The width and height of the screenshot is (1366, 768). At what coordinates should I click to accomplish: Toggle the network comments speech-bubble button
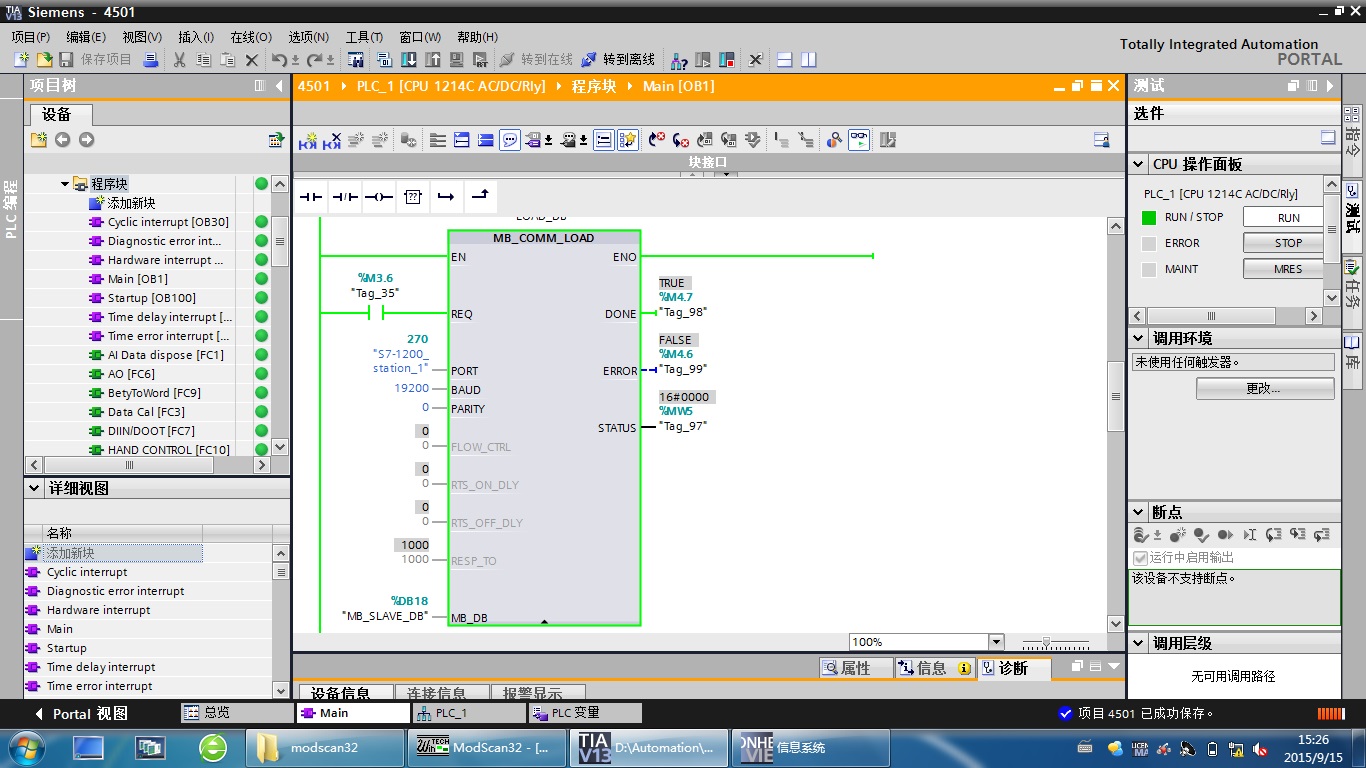pos(510,140)
